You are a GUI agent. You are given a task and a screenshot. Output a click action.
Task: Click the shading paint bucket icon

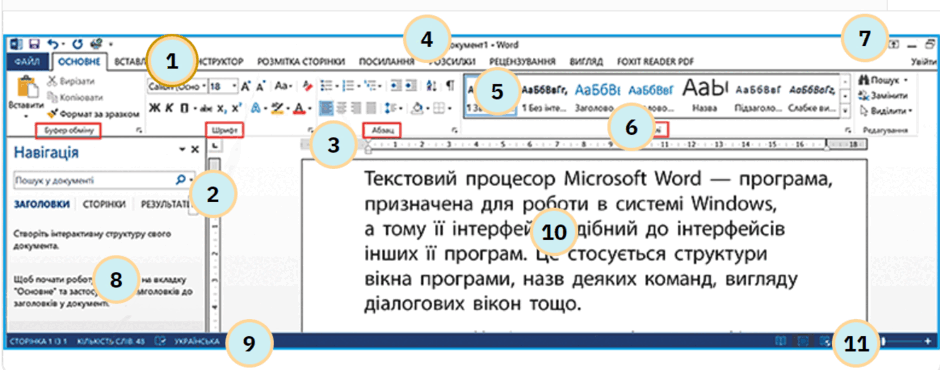pos(418,108)
